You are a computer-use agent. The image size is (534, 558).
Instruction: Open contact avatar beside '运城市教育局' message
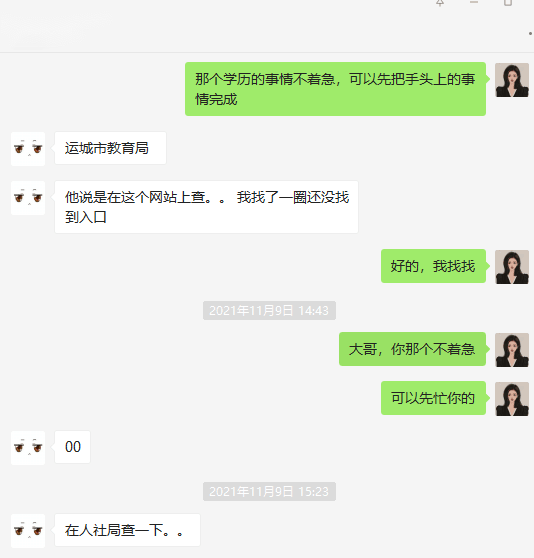tap(28, 149)
